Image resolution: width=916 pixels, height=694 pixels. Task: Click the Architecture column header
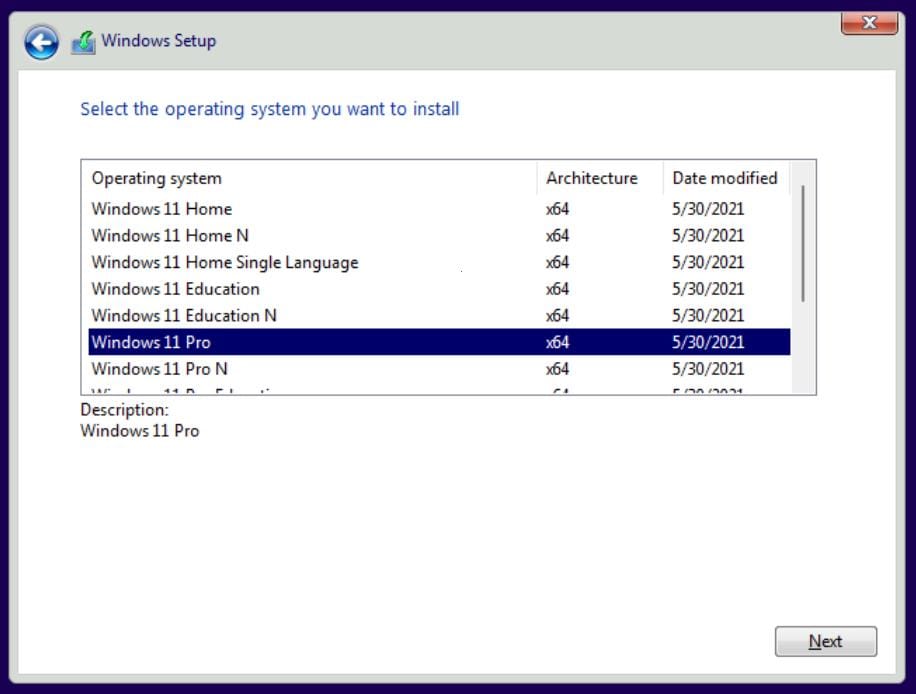pos(599,178)
